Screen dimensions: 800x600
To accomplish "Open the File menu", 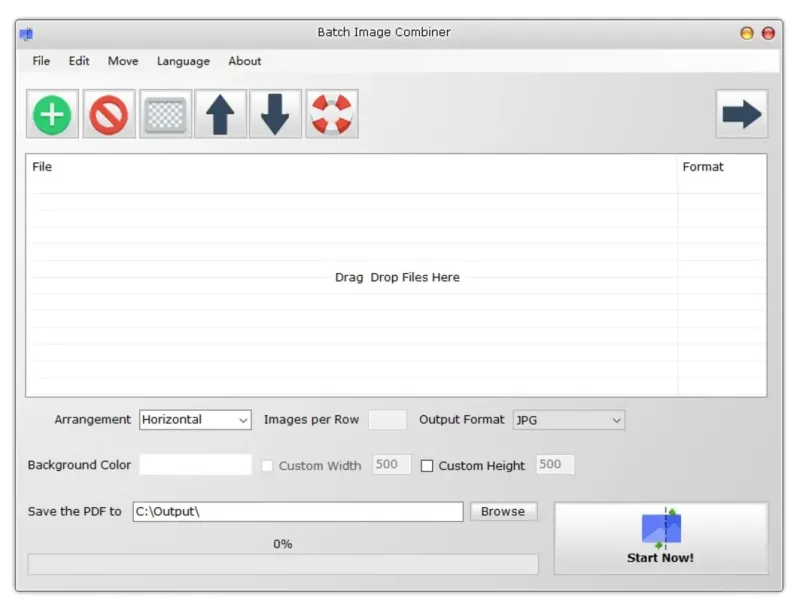I will 41,61.
